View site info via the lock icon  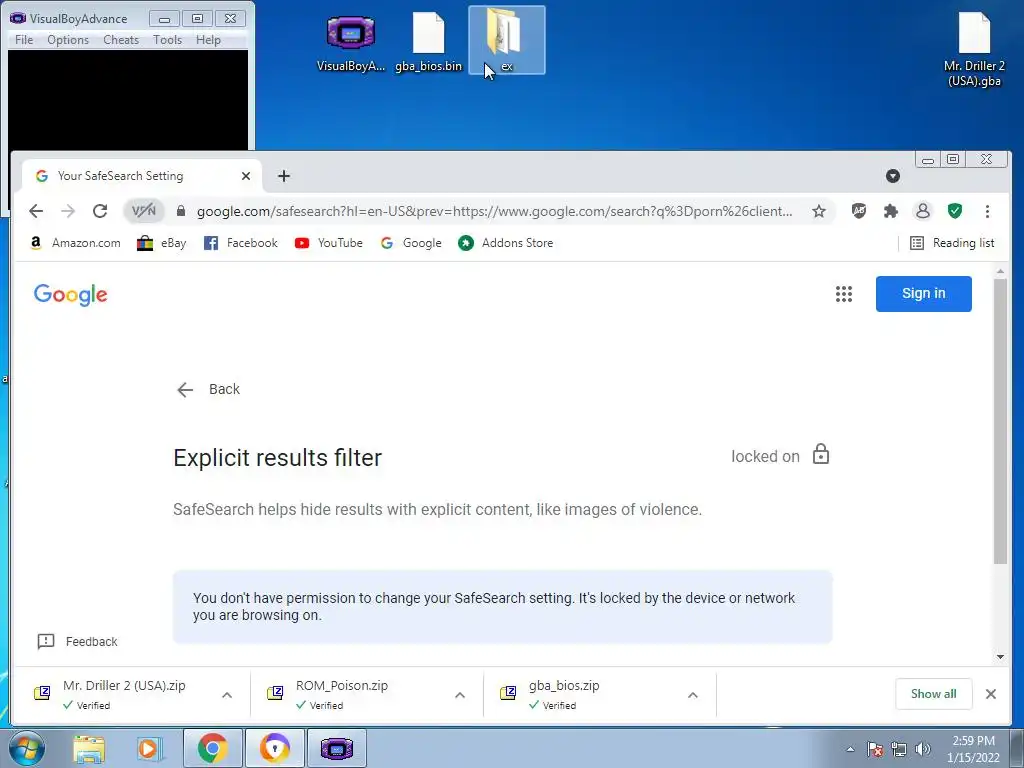181,211
